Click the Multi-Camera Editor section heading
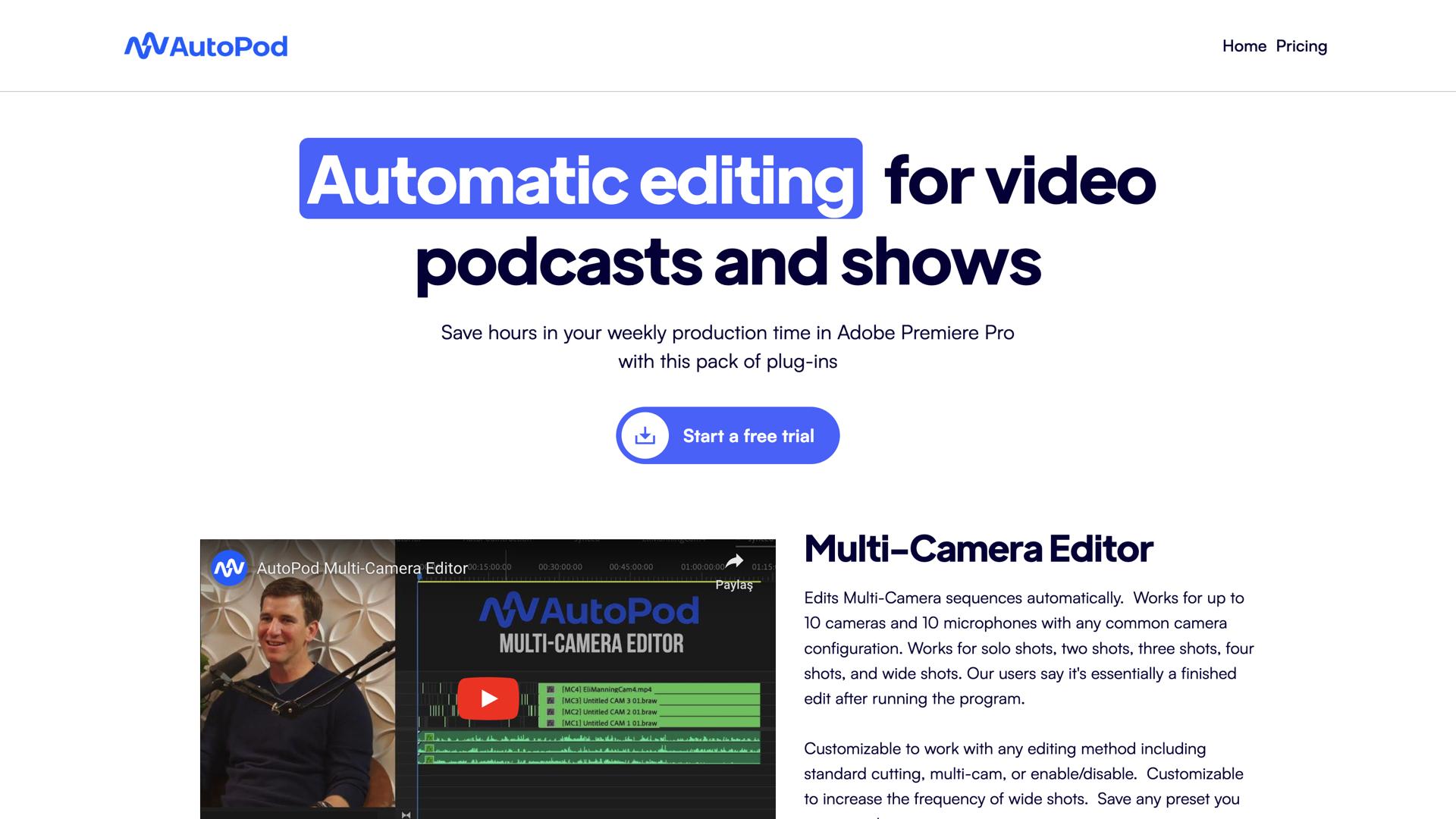1456x819 pixels. [x=978, y=548]
